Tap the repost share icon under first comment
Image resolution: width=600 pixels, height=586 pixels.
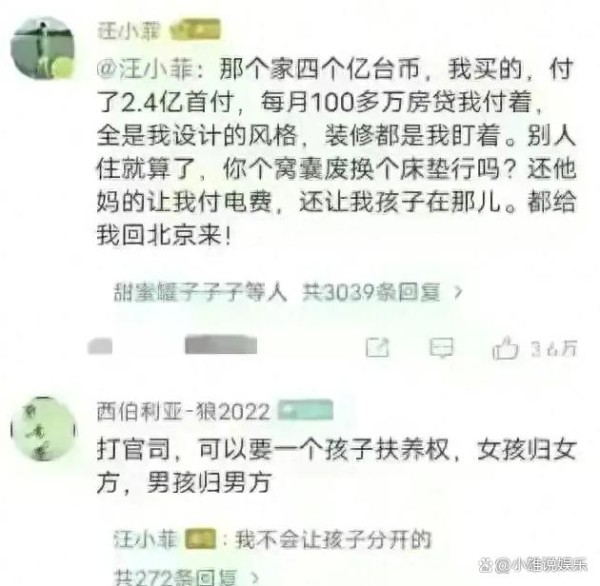[377, 348]
